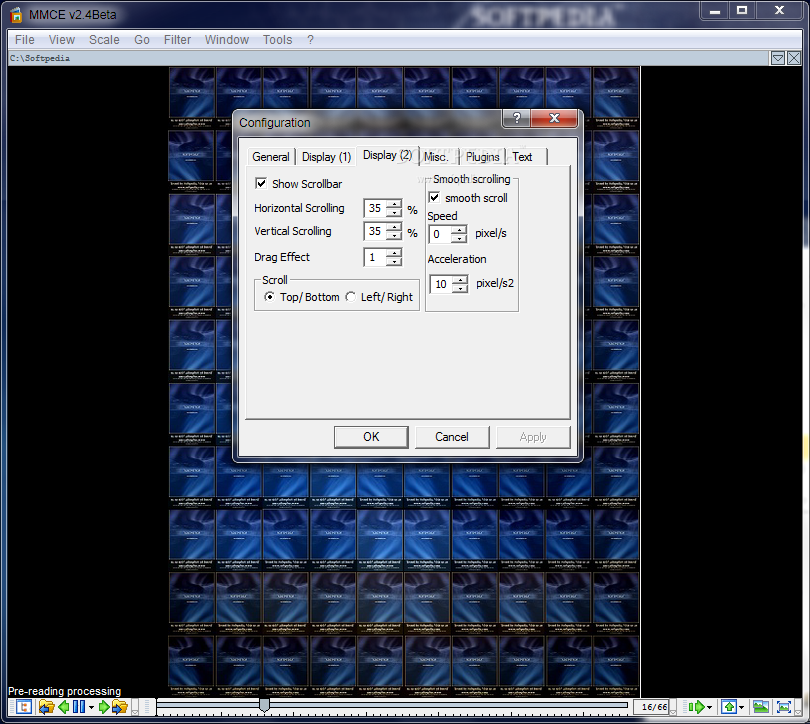Open the Filter menu
810x724 pixels.
coord(177,40)
